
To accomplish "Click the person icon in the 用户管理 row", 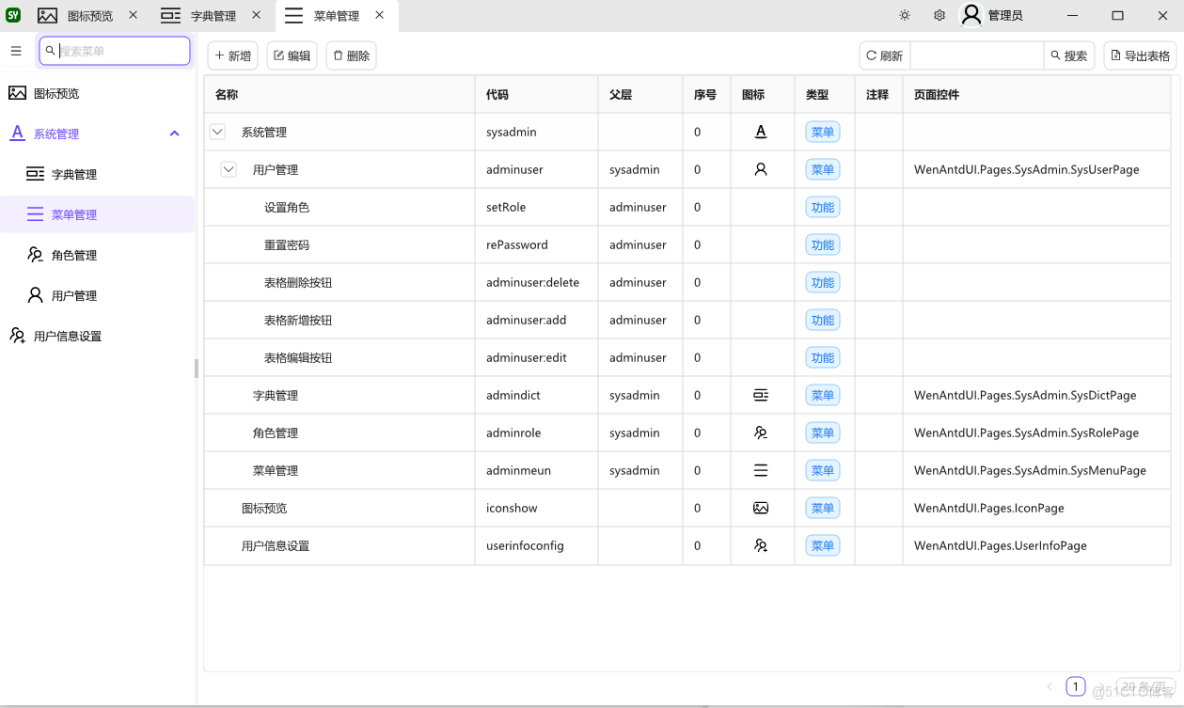I will coord(761,169).
